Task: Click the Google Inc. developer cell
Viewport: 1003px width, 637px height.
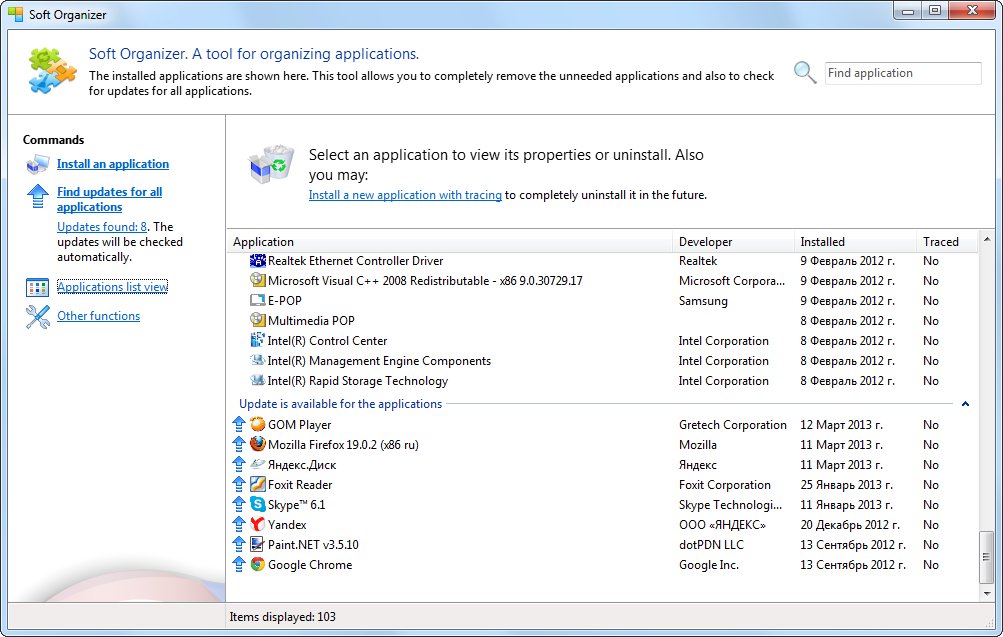Action: click(x=709, y=565)
